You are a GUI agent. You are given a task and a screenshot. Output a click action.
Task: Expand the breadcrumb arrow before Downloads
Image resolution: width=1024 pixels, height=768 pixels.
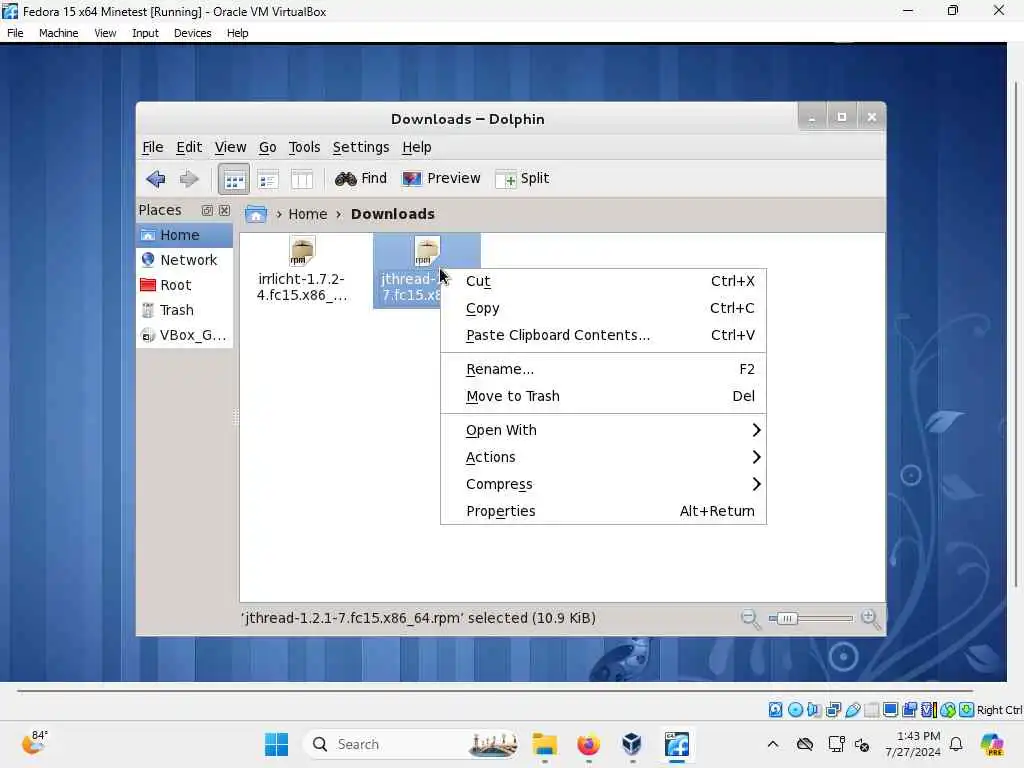click(338, 214)
